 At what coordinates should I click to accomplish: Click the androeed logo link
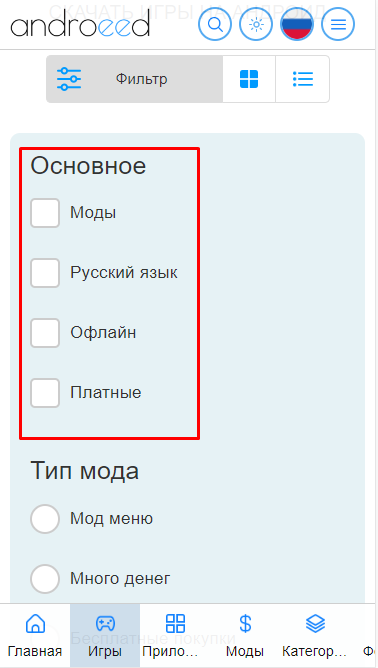click(80, 24)
